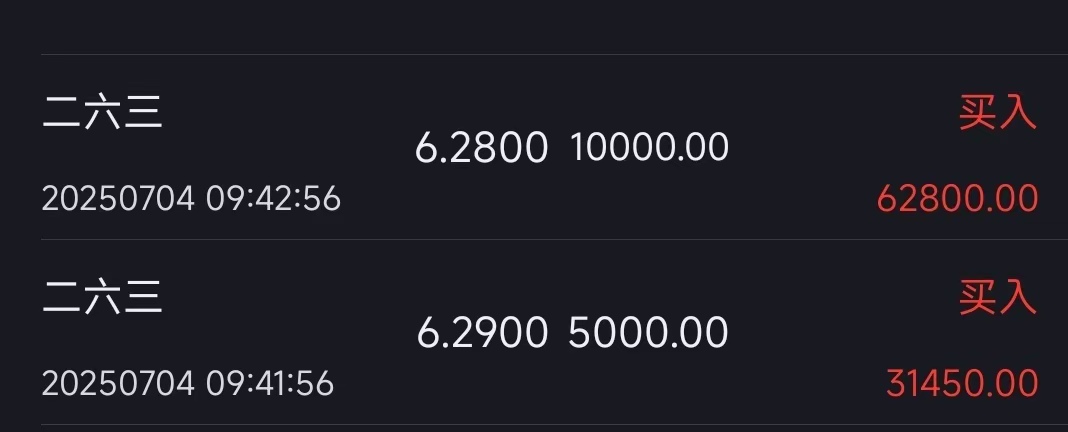
Task: Tap the 20250704 date before 09:42:56
Action: 119,199
